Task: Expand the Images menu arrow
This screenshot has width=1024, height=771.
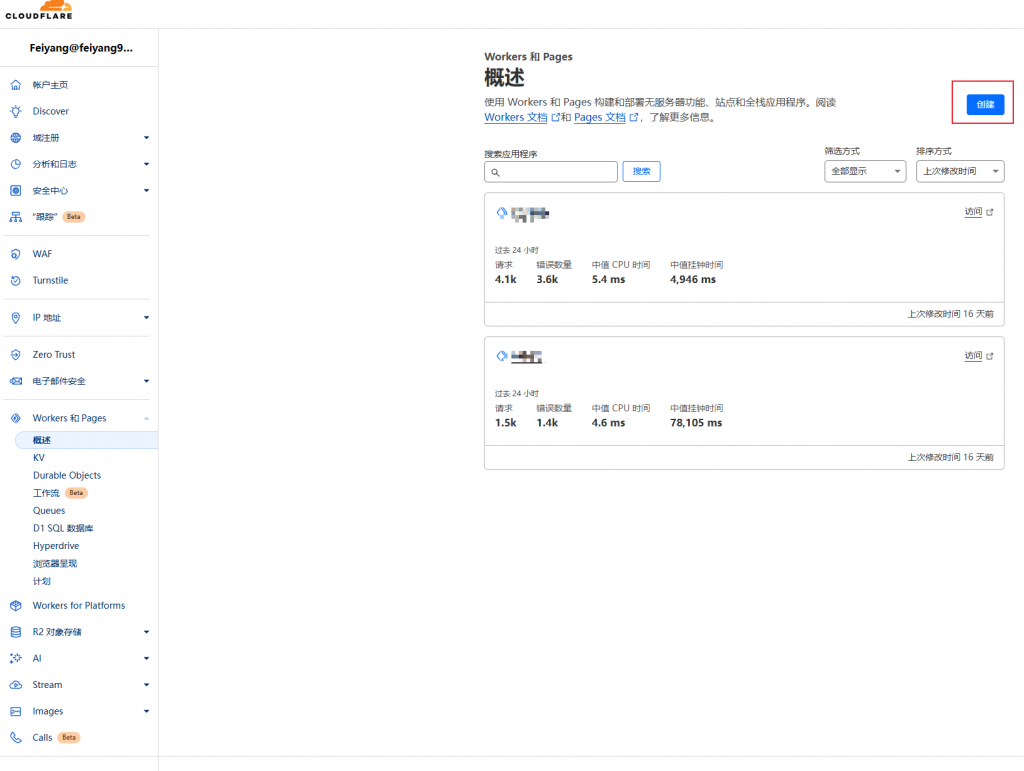Action: [x=146, y=711]
